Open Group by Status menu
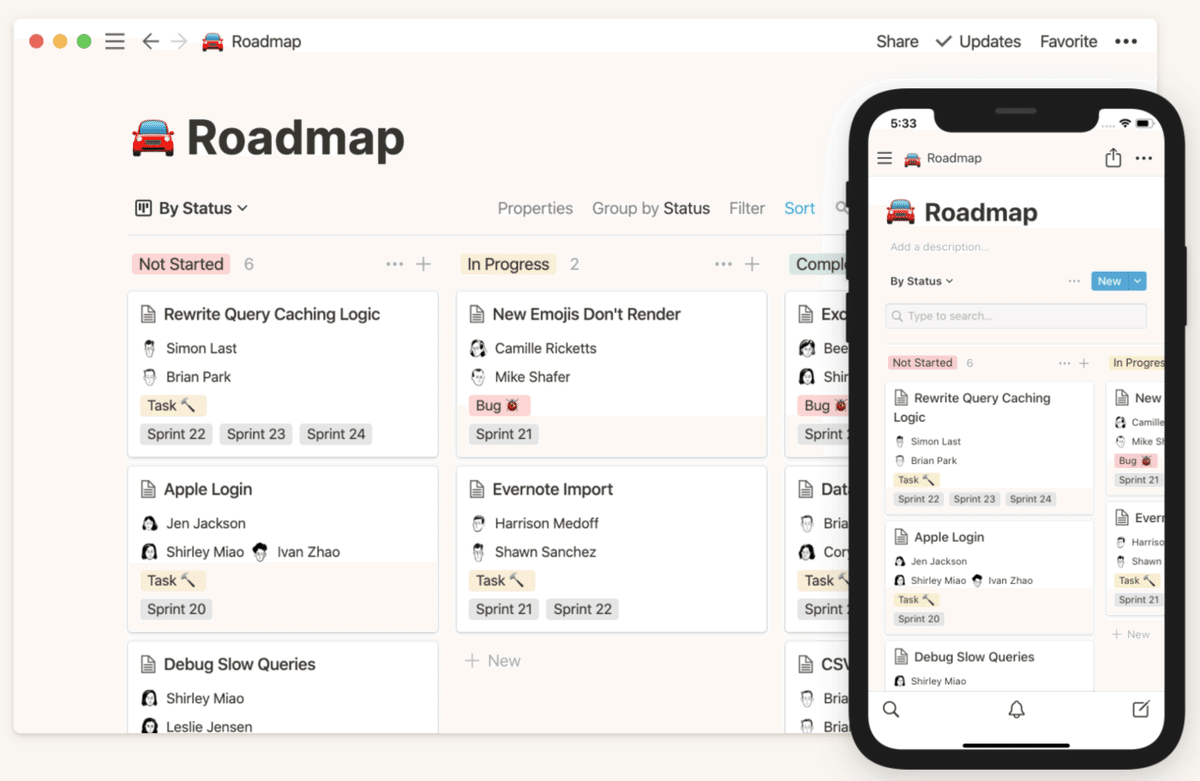 pos(651,208)
